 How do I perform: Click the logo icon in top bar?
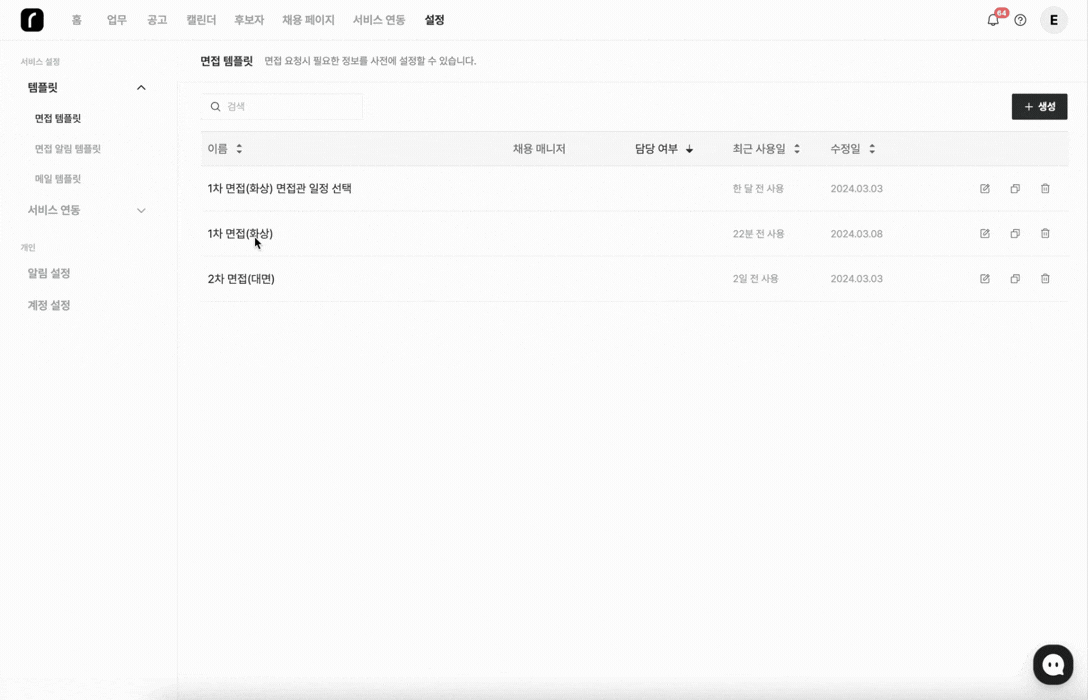pyautogui.click(x=32, y=20)
